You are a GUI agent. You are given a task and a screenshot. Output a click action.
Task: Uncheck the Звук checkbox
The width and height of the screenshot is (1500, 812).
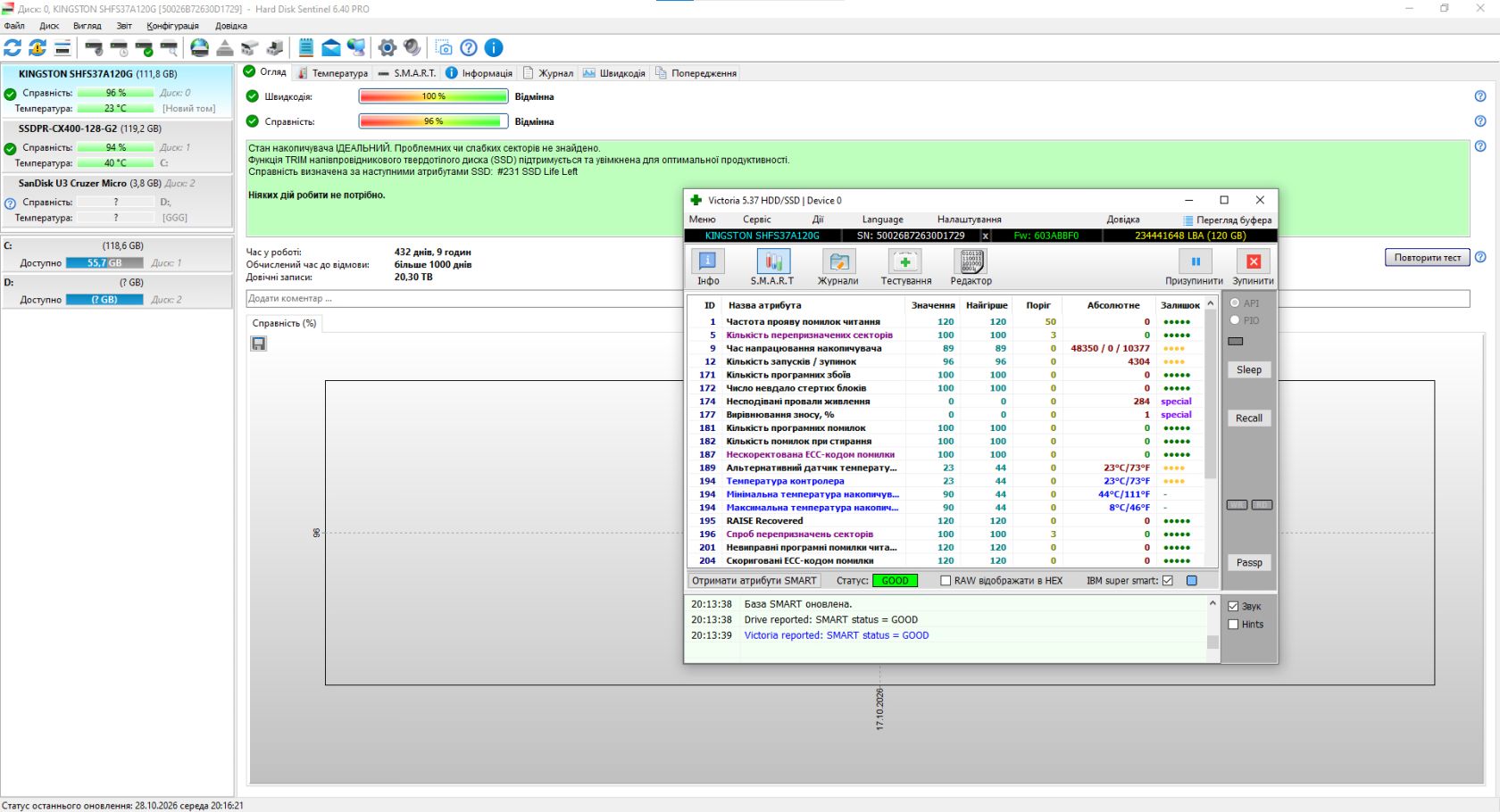point(1233,607)
